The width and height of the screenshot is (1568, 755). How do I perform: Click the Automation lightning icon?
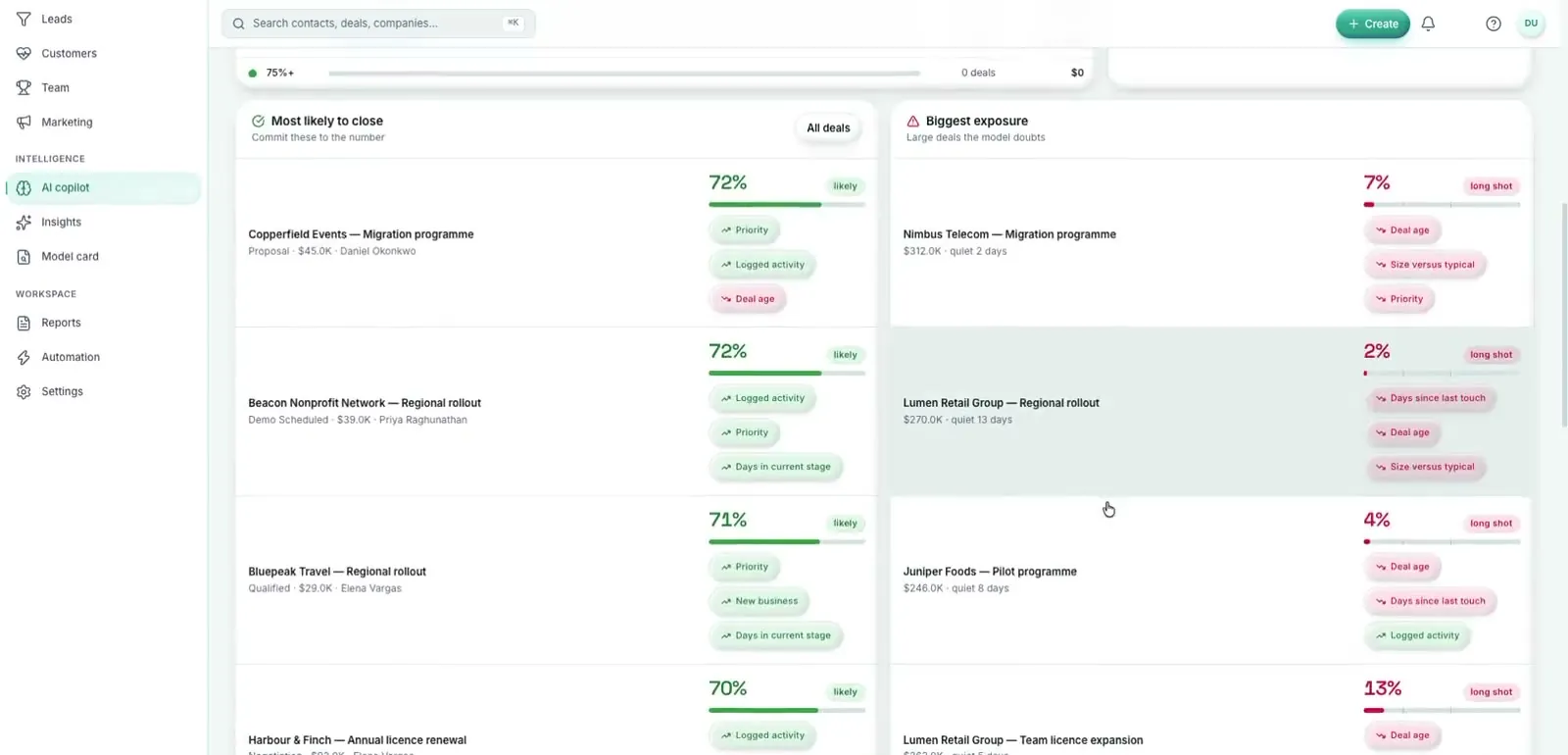24,357
